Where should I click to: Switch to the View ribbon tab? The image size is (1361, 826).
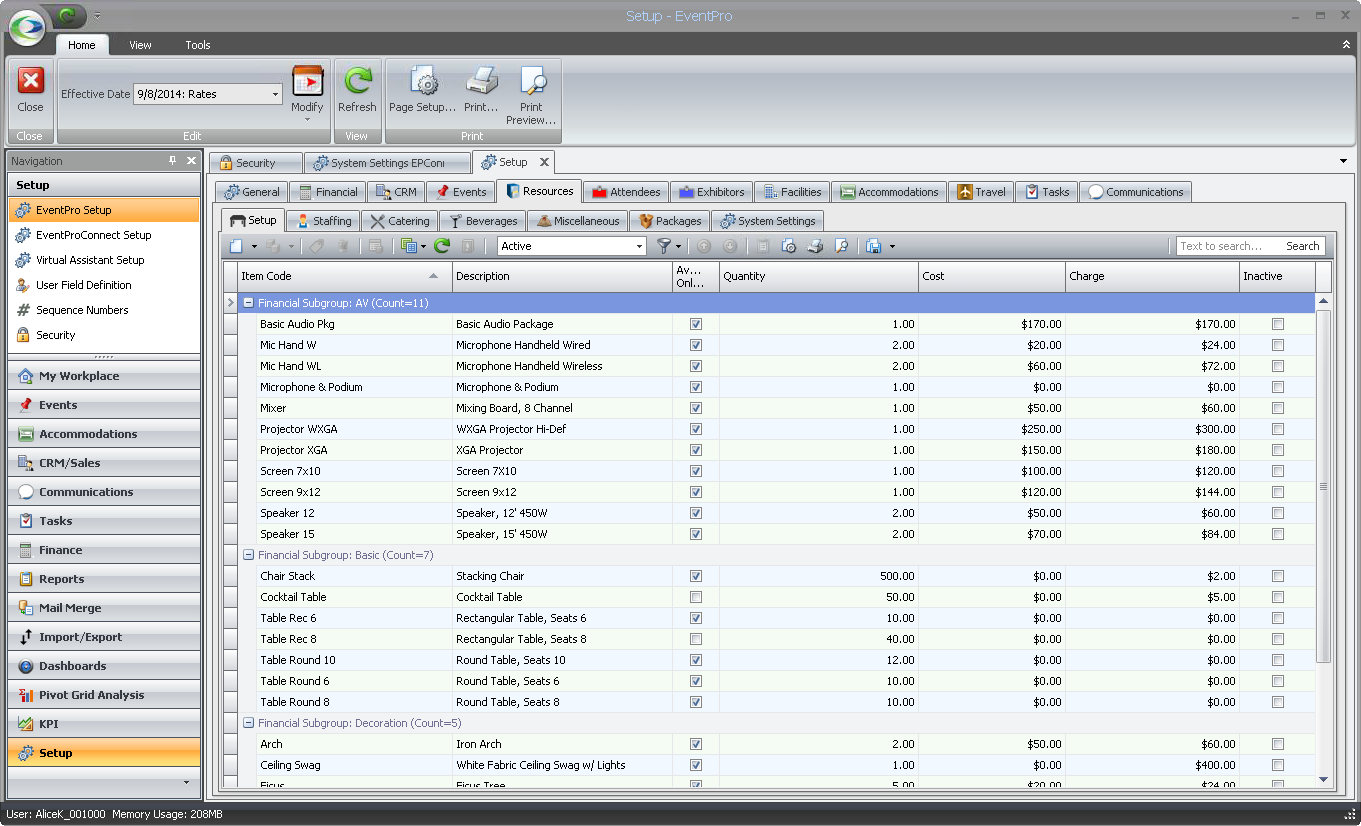140,45
